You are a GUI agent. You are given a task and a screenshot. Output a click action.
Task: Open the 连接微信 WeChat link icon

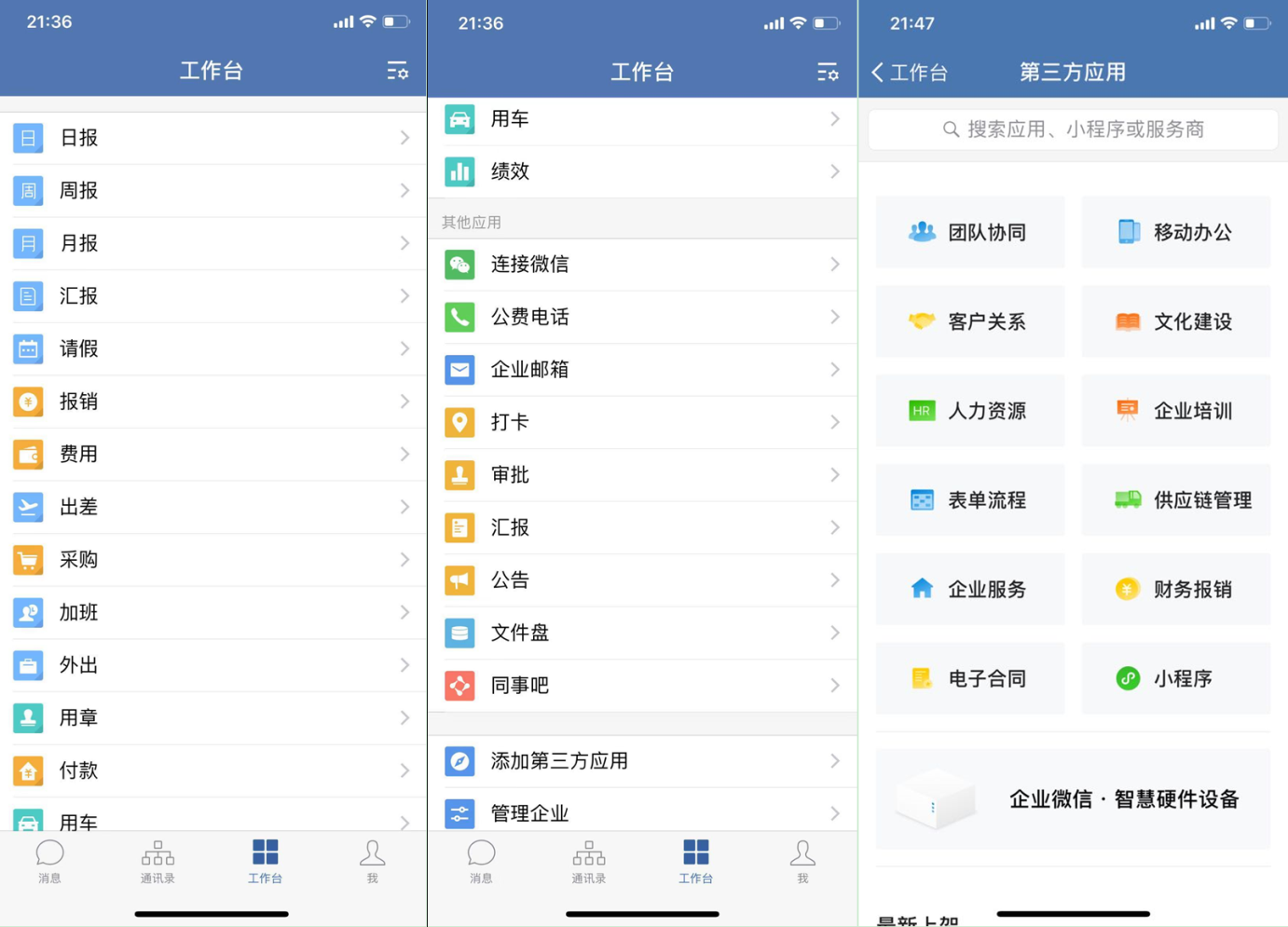460,265
